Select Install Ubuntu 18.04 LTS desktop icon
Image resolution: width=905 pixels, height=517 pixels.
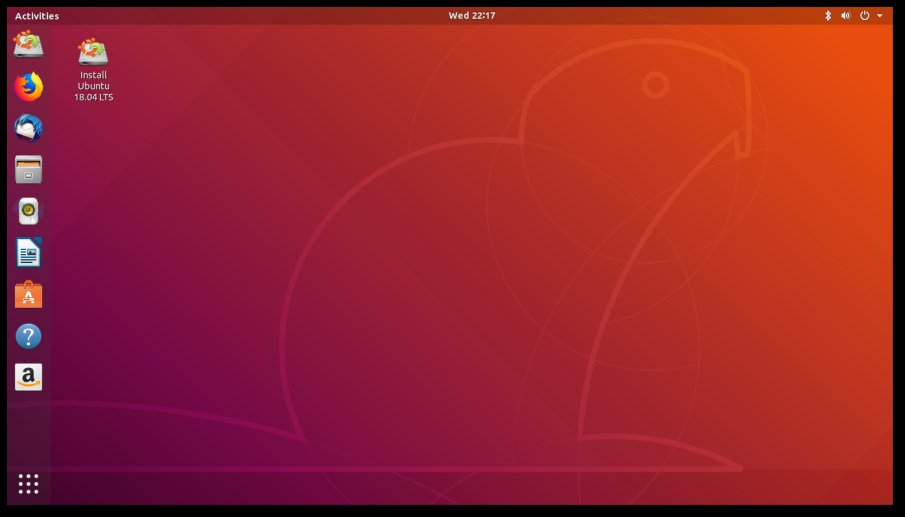(94, 70)
